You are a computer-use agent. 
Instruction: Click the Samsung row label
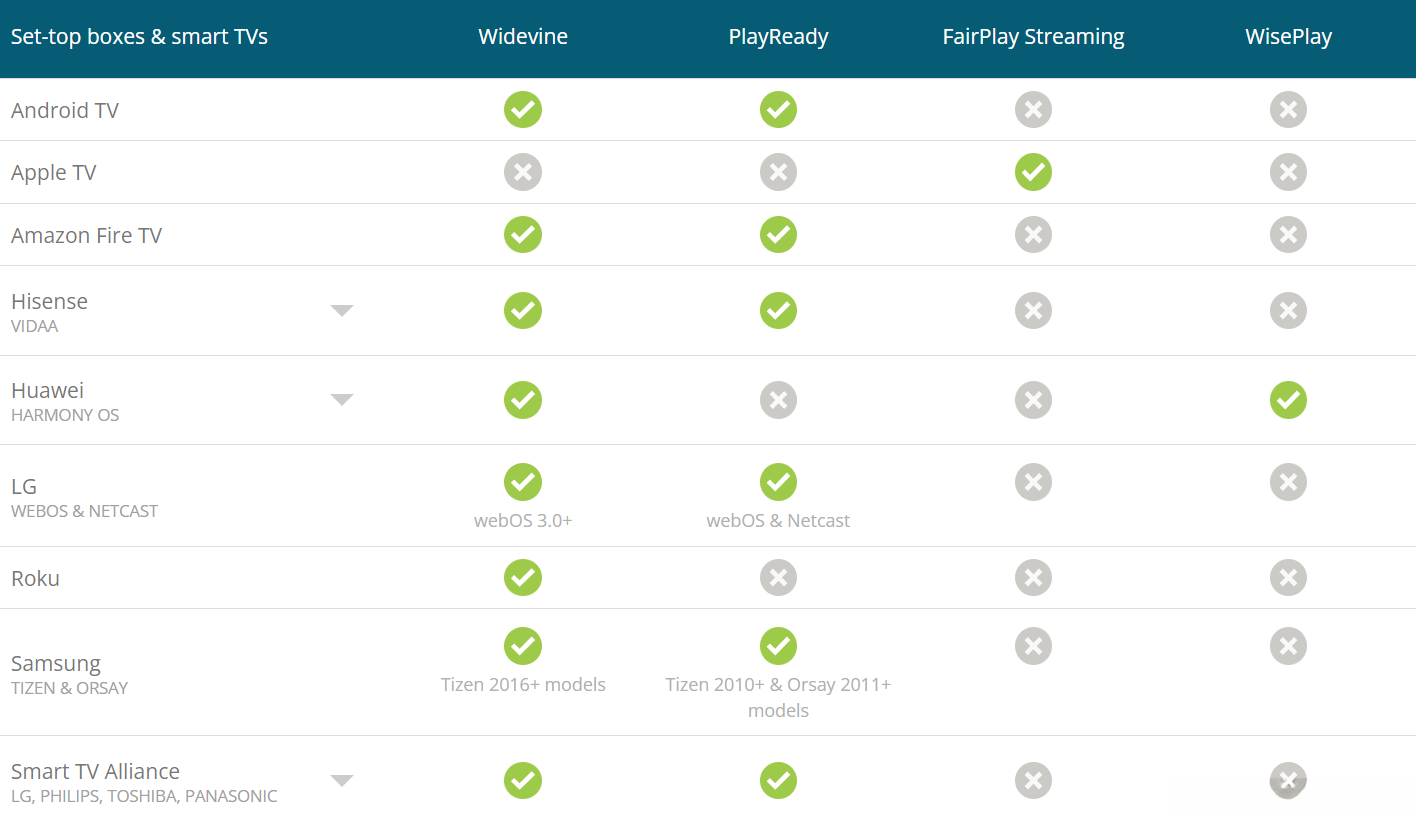click(56, 664)
